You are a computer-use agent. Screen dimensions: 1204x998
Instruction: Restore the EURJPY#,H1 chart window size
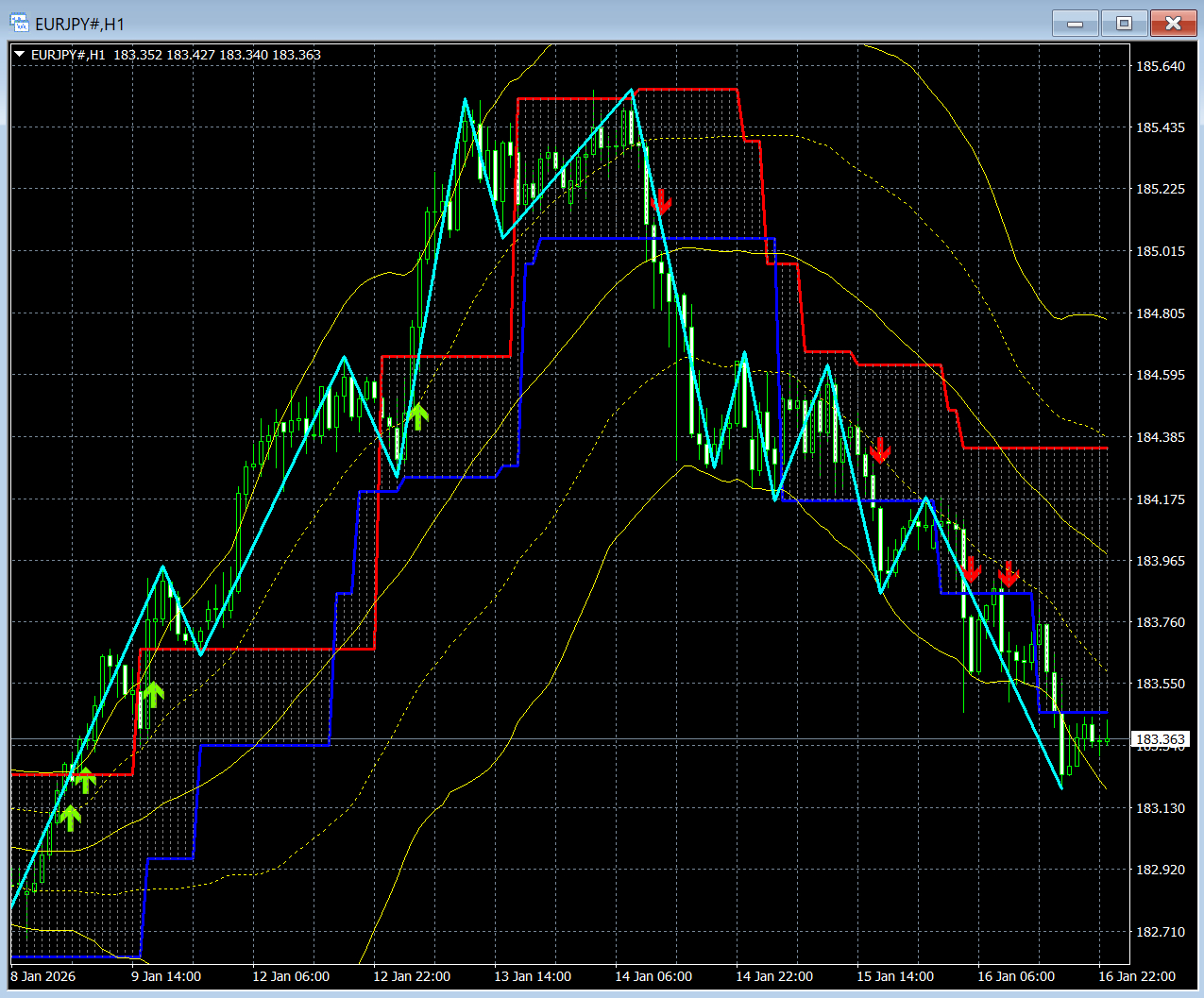tap(1124, 23)
